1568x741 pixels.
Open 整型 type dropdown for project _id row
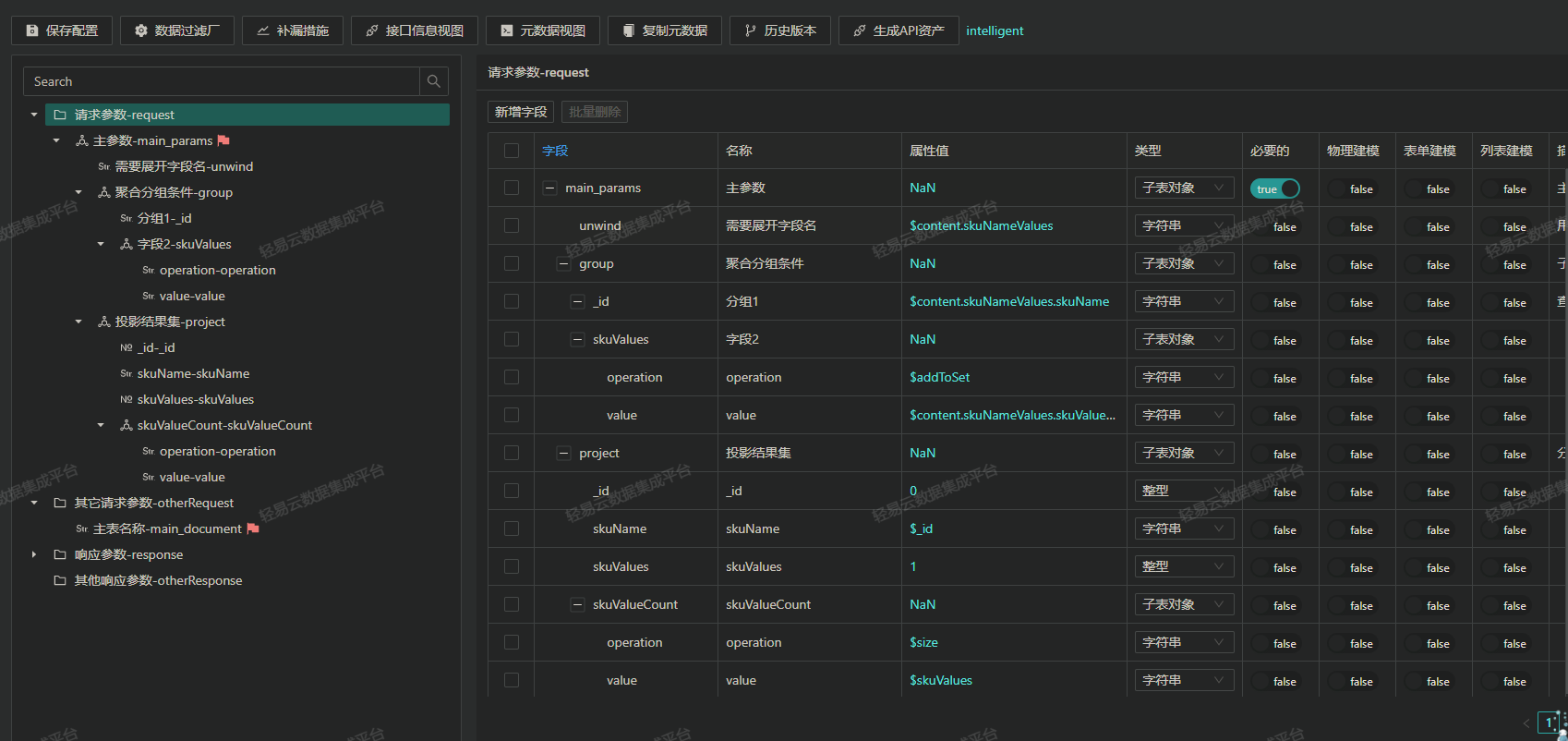tap(1185, 491)
